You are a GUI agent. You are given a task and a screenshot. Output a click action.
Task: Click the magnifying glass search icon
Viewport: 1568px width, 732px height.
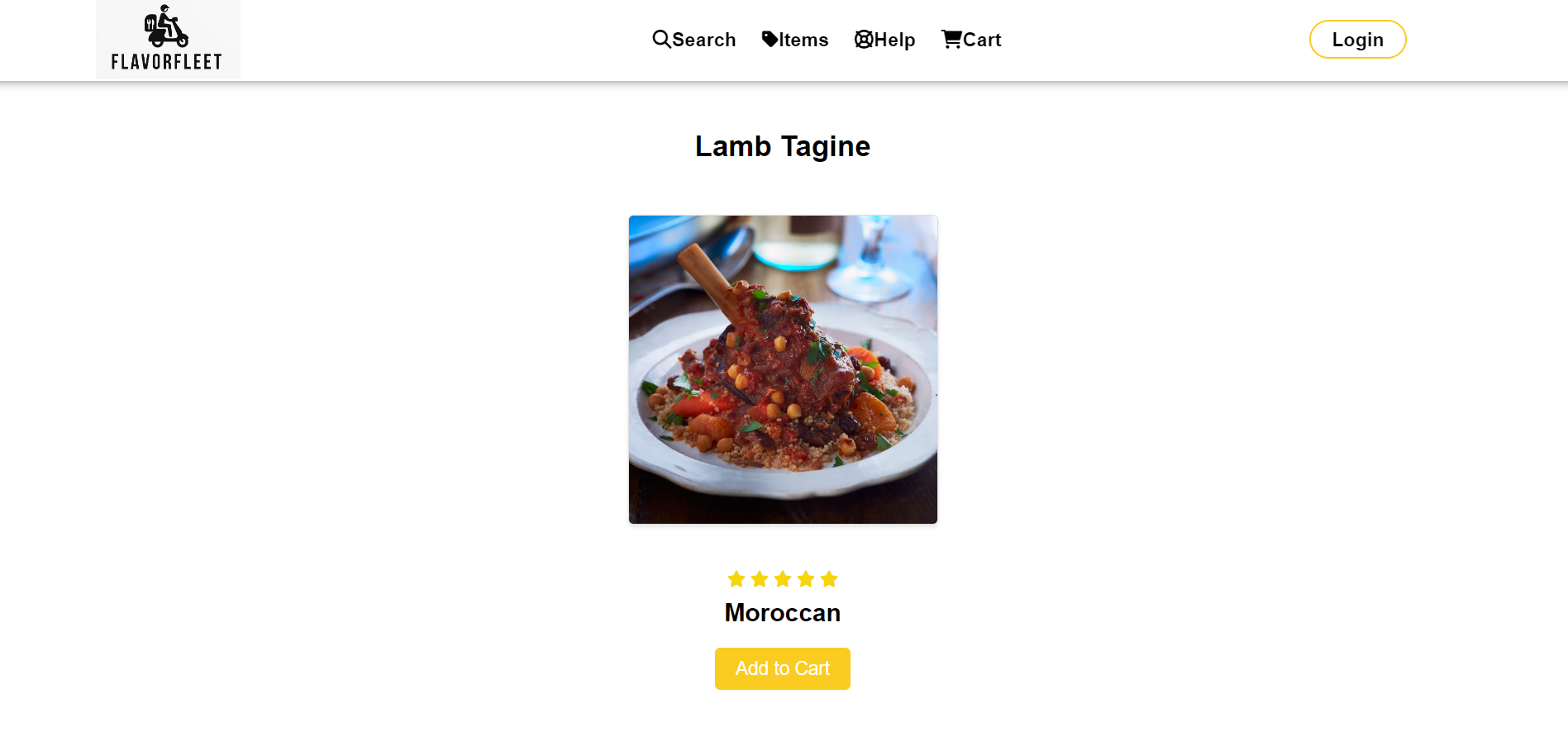tap(661, 39)
